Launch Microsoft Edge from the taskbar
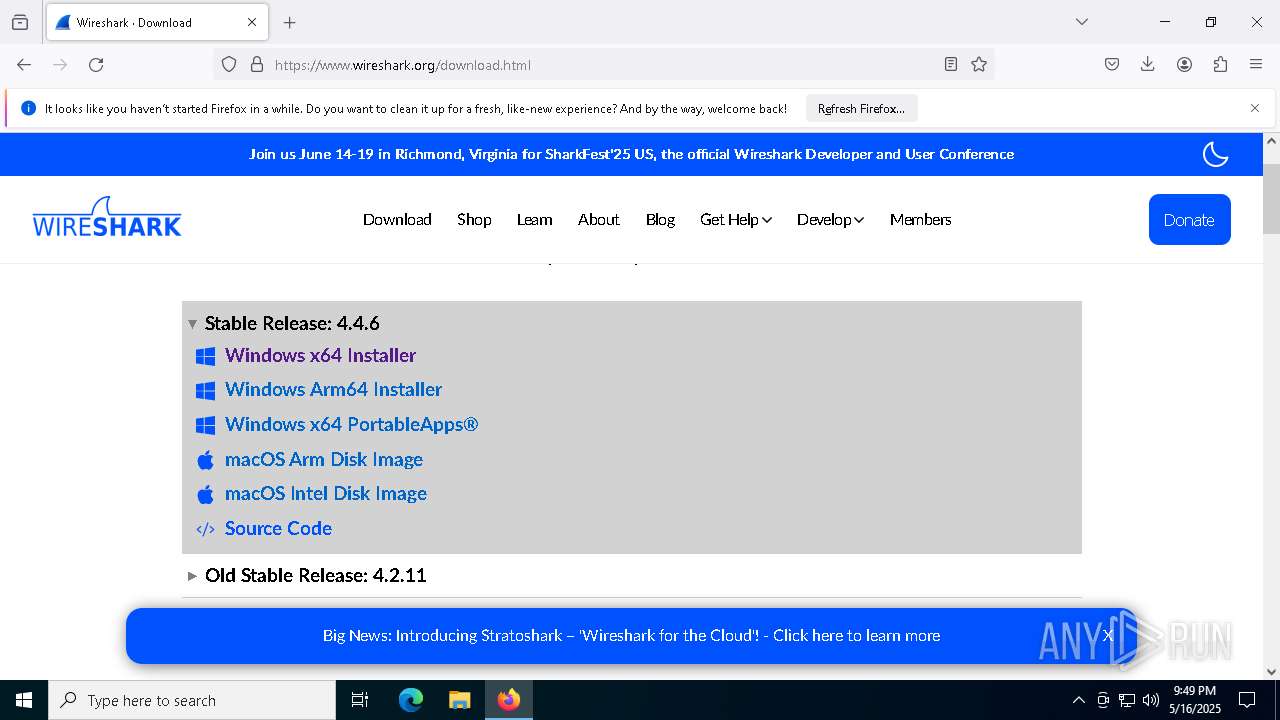 coord(411,700)
